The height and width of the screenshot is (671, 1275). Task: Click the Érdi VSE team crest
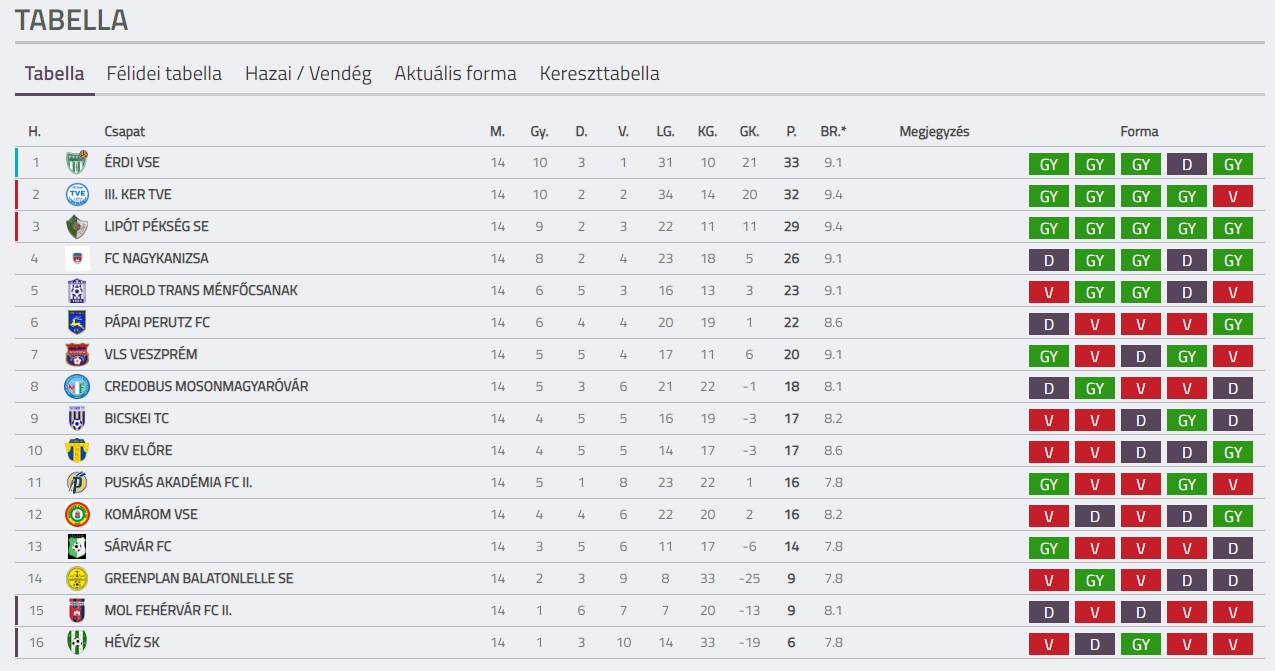pyautogui.click(x=77, y=163)
